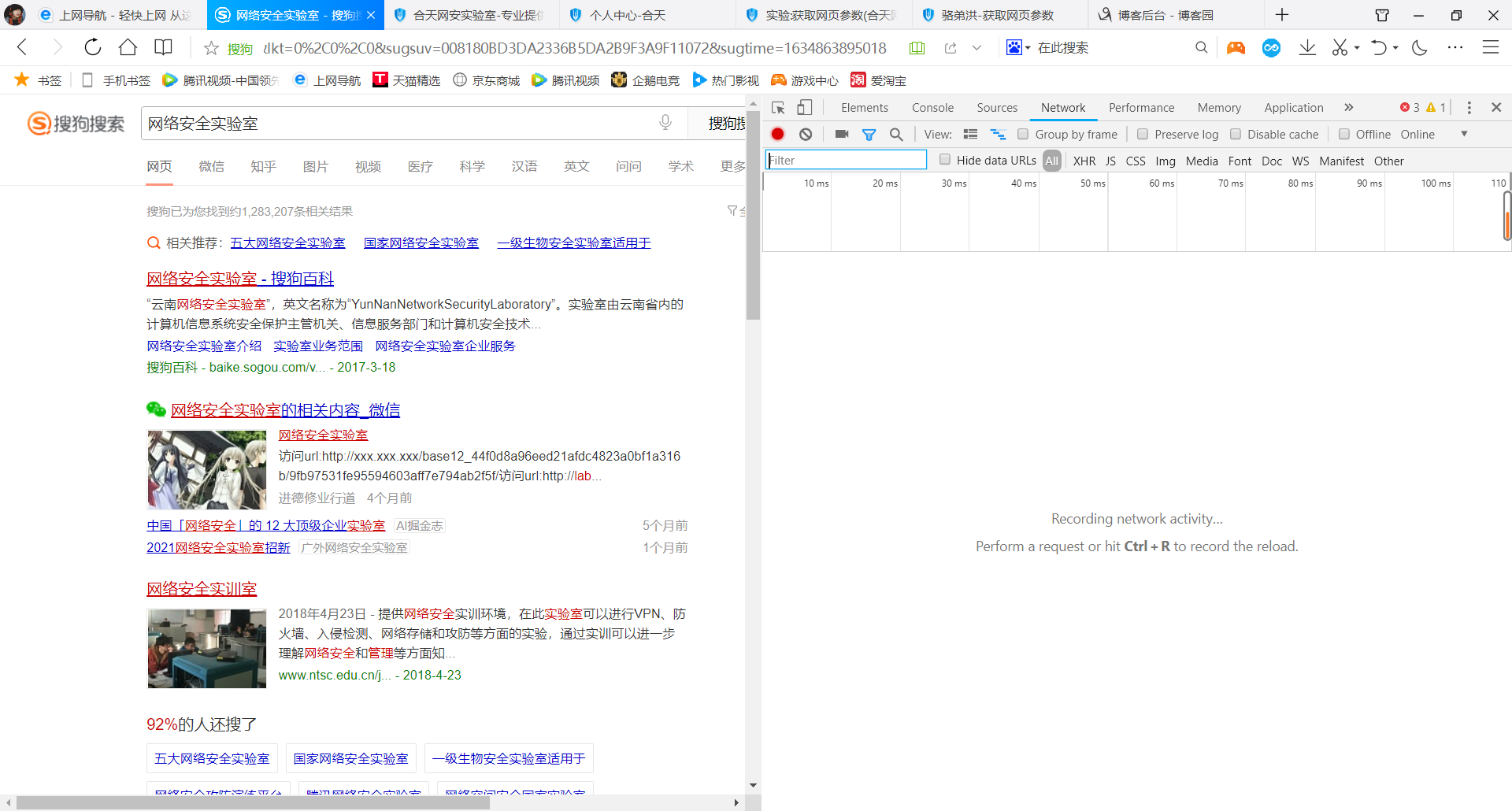The image size is (1512, 811).
Task: Check the Disable cache option
Action: [x=1236, y=135]
